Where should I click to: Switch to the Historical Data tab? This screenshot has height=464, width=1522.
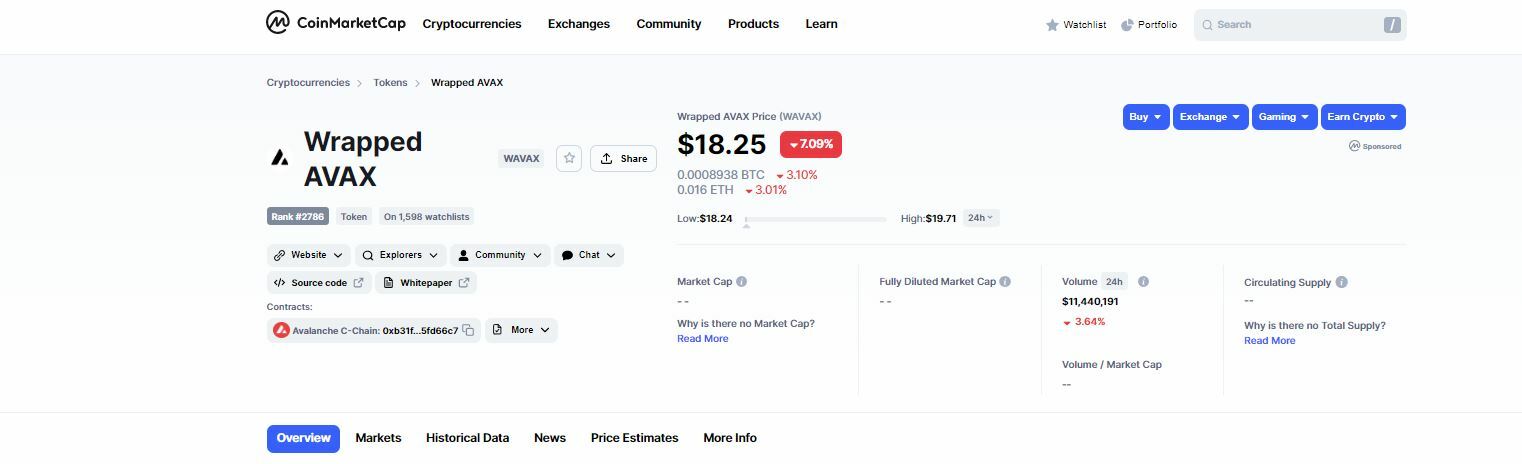467,438
